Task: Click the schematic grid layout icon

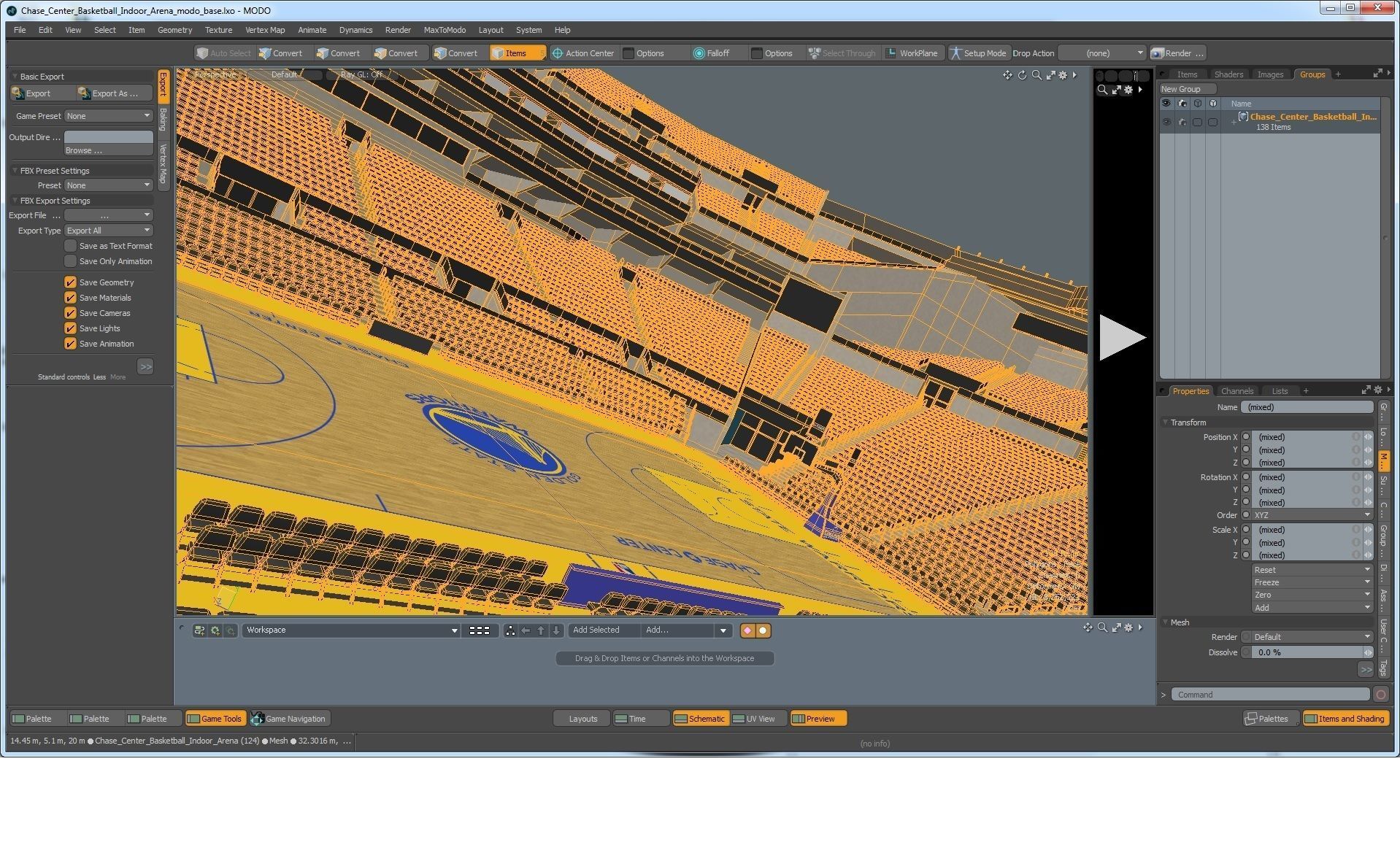Action: click(480, 630)
